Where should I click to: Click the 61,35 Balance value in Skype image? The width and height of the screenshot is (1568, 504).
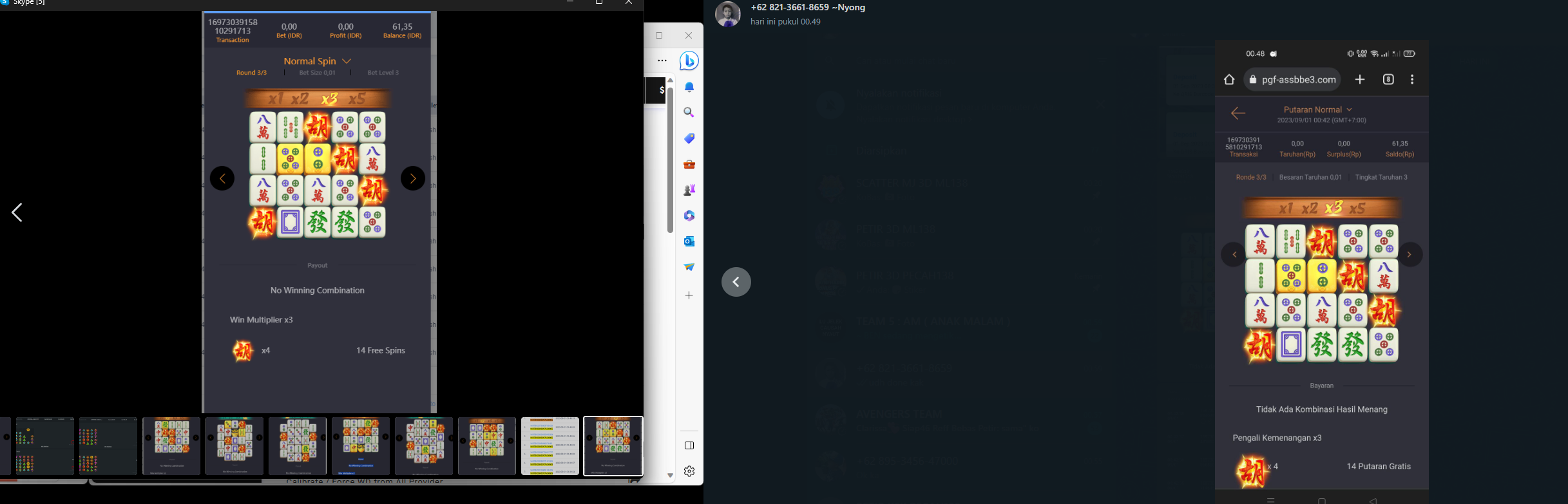(x=402, y=26)
